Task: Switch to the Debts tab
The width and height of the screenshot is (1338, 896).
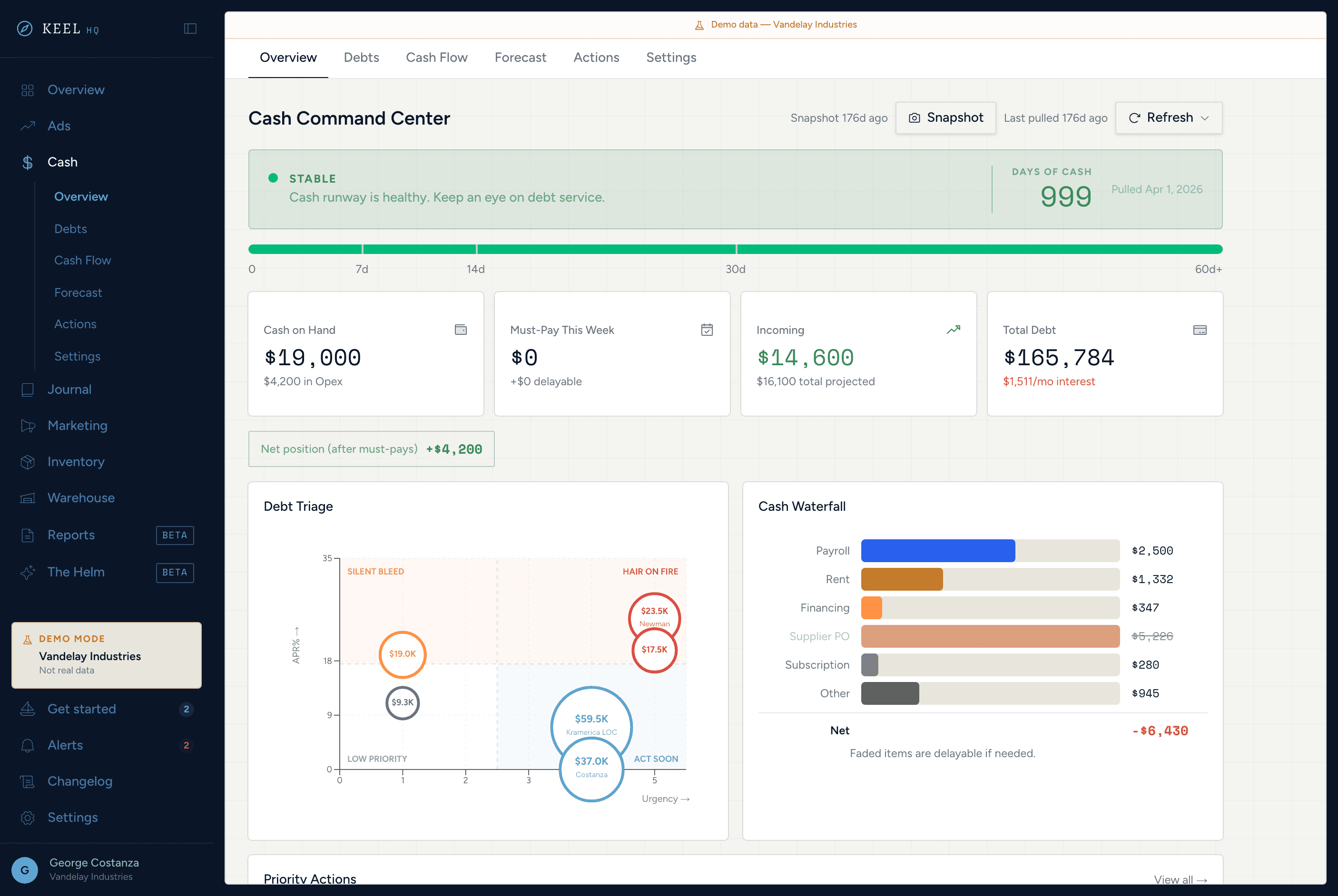Action: (x=361, y=58)
